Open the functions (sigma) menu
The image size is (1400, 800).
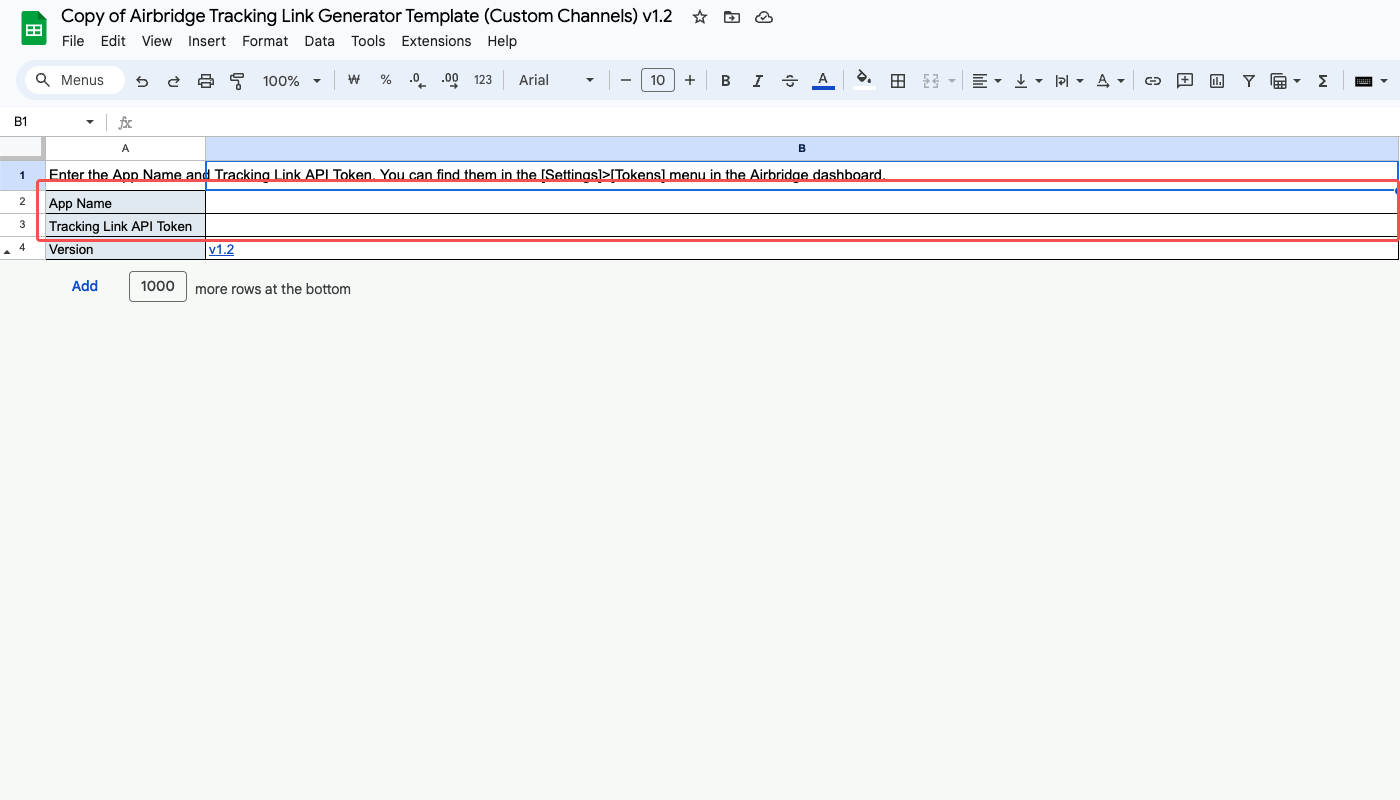tap(1323, 81)
